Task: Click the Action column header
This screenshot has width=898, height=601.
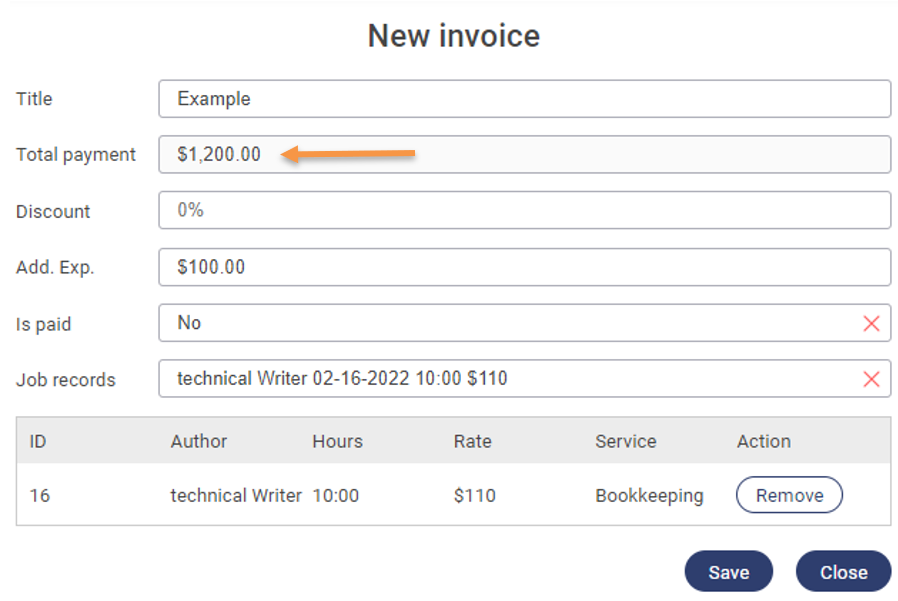Action: tap(764, 441)
